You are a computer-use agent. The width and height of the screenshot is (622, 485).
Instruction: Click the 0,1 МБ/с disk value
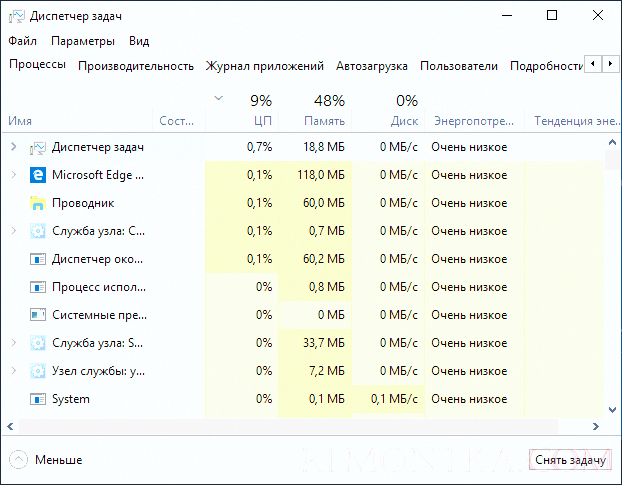pyautogui.click(x=394, y=399)
